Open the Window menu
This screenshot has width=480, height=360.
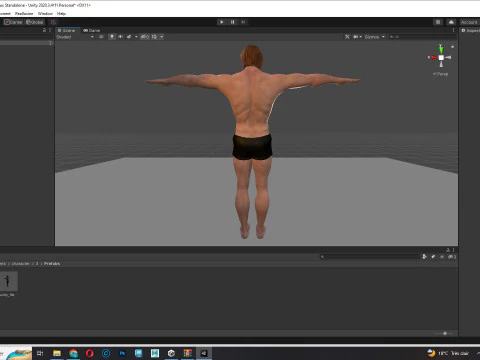[45, 14]
